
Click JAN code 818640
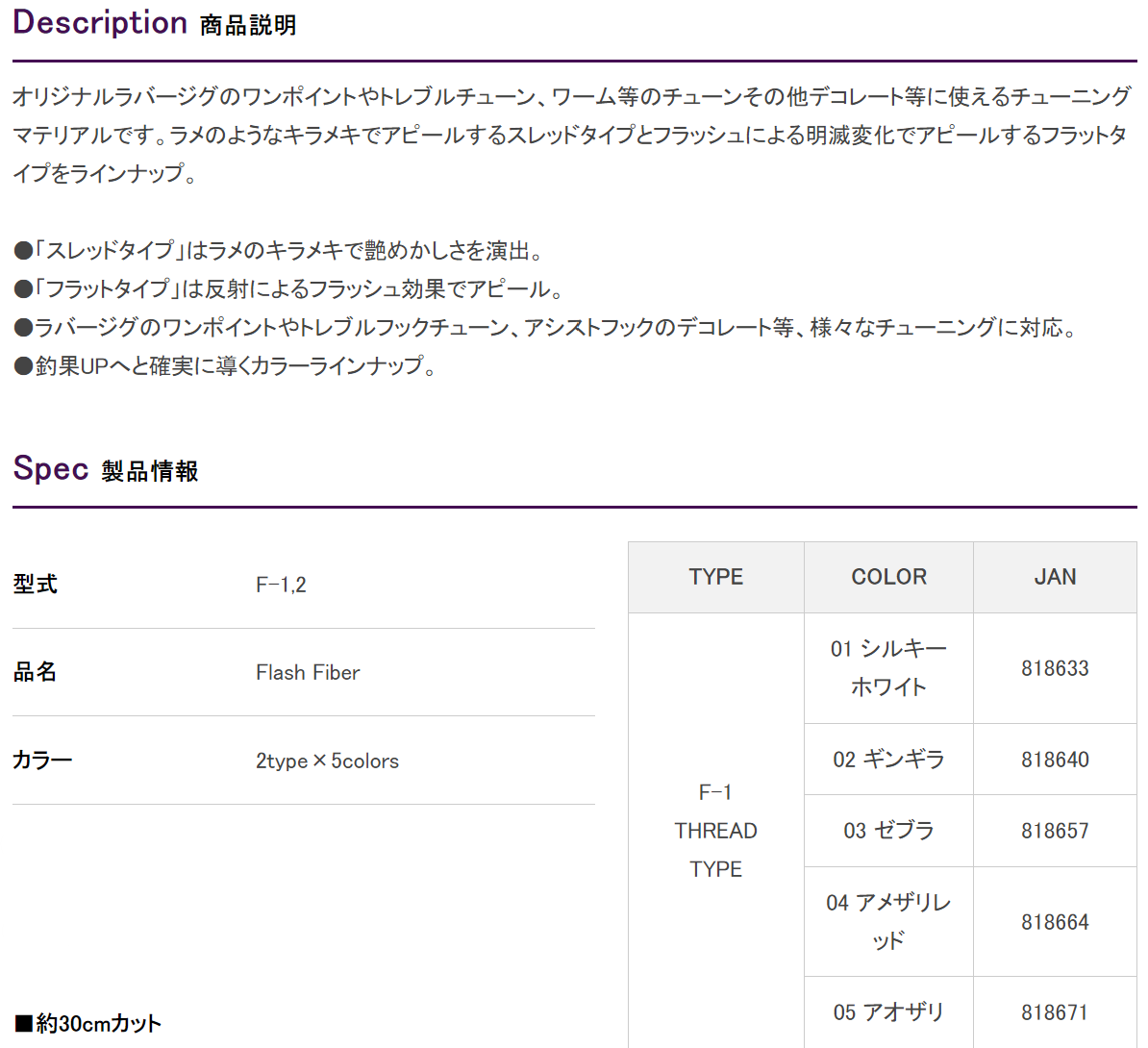1055,760
